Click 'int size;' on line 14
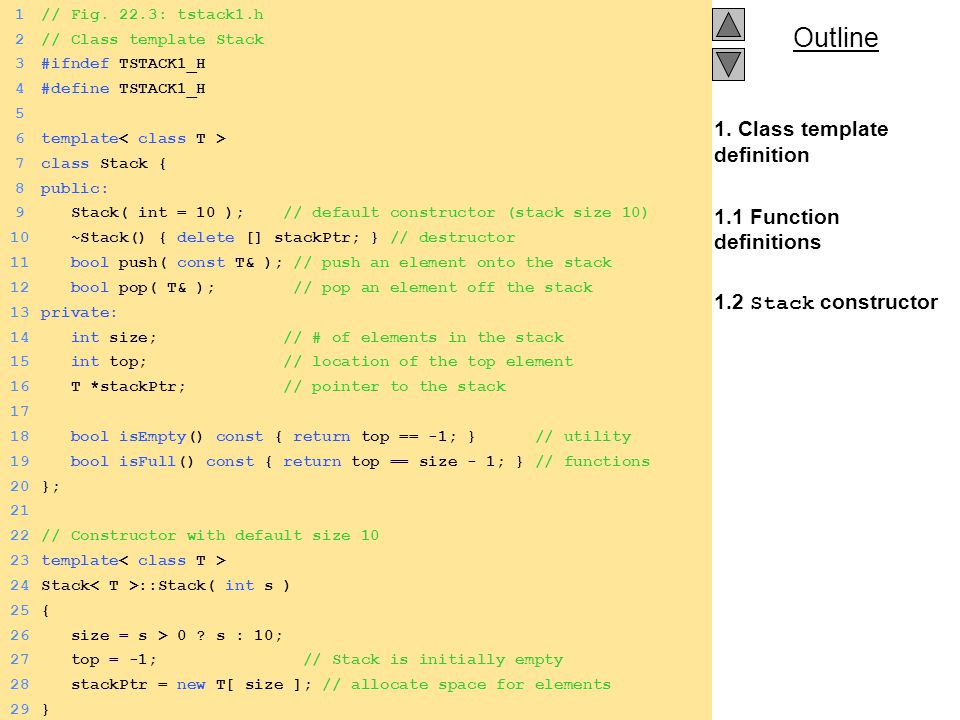 [x=114, y=338]
